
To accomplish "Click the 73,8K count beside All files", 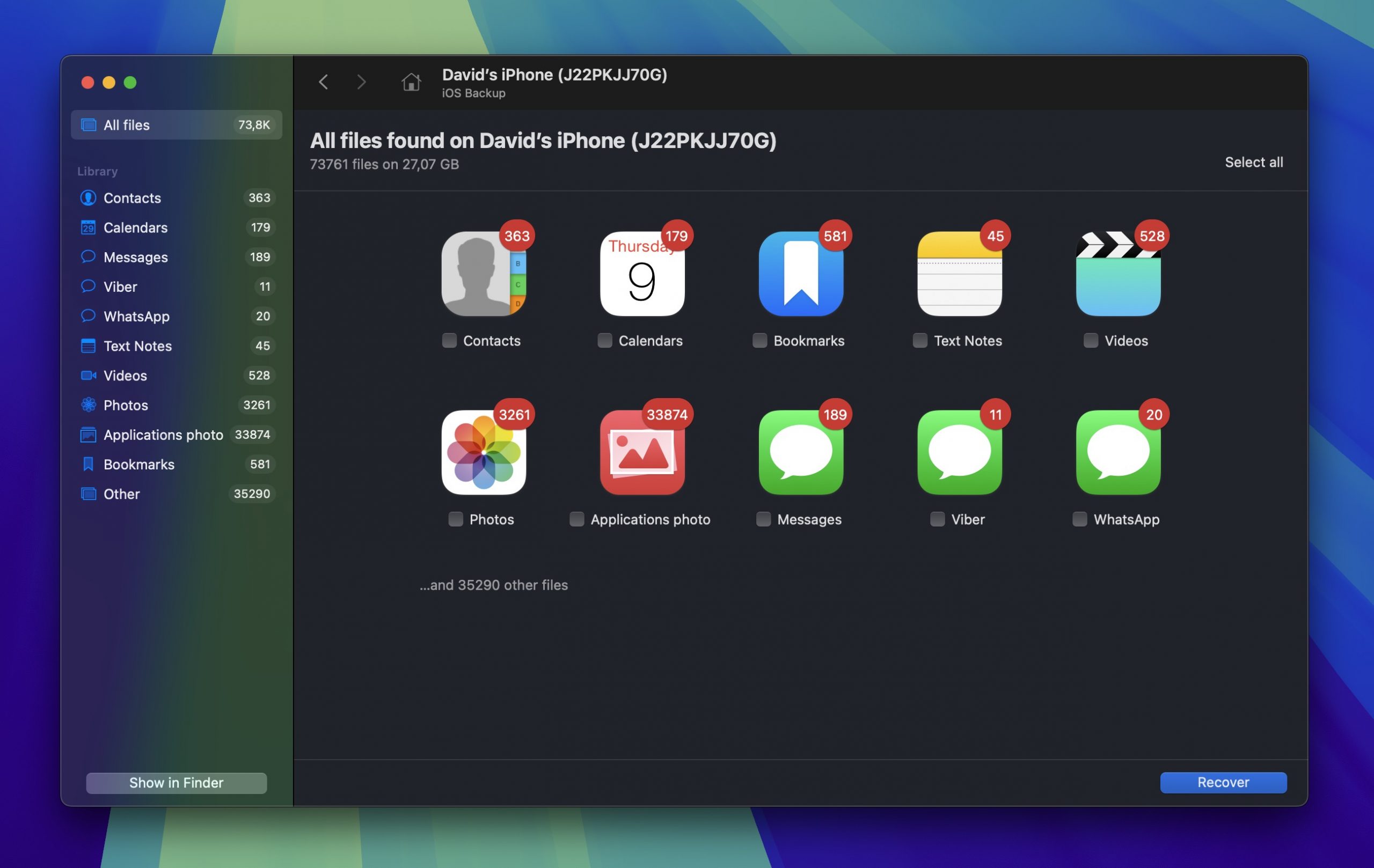I will [254, 125].
